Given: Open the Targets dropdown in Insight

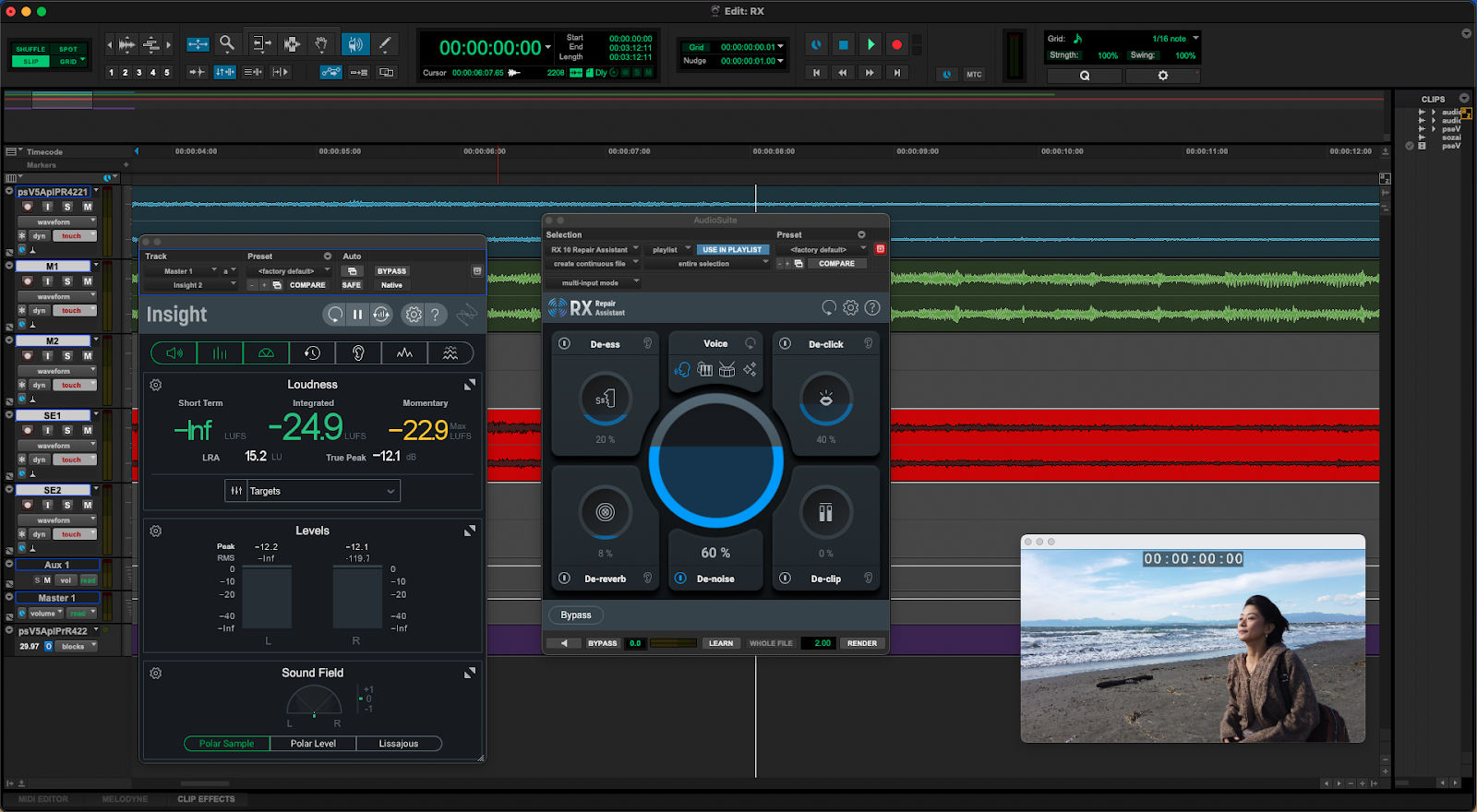Looking at the screenshot, I should coord(313,491).
